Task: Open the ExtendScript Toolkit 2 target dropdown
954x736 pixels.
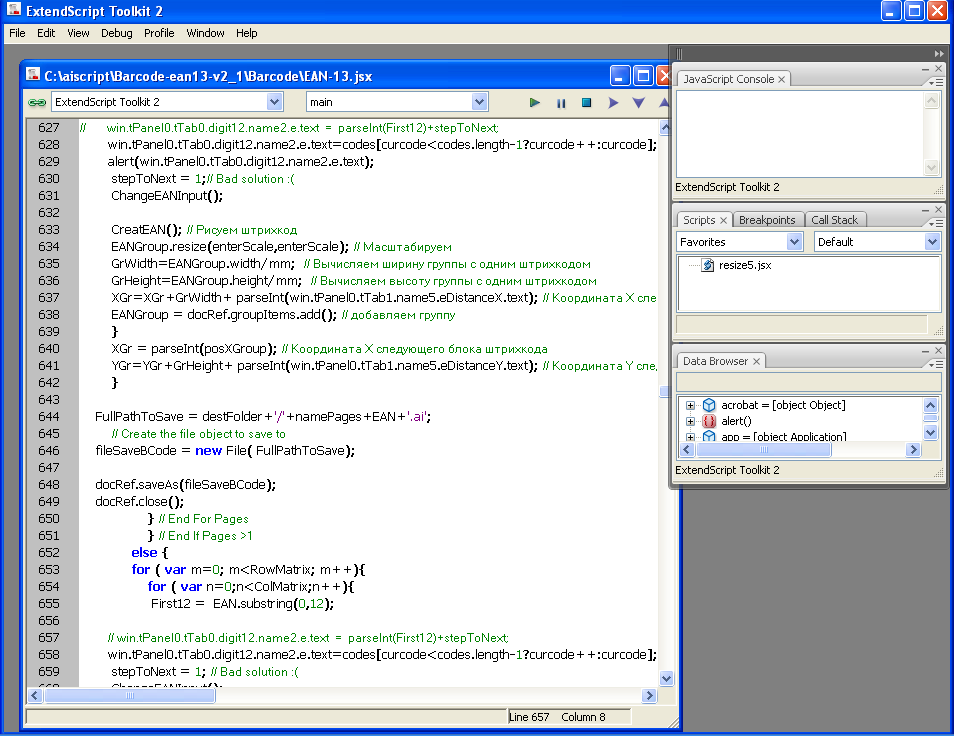Action: pos(274,102)
